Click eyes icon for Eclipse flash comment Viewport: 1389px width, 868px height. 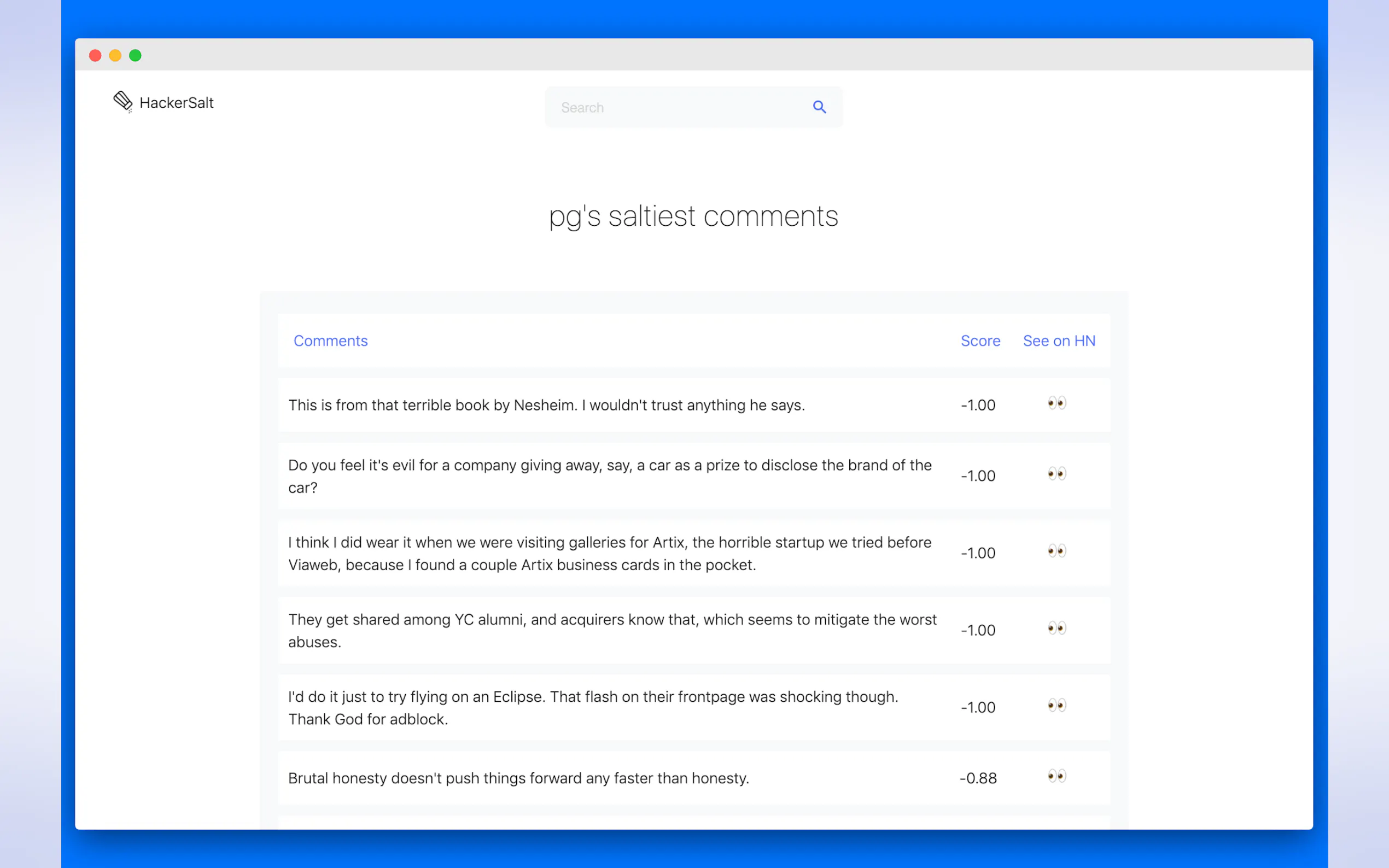[1056, 706]
